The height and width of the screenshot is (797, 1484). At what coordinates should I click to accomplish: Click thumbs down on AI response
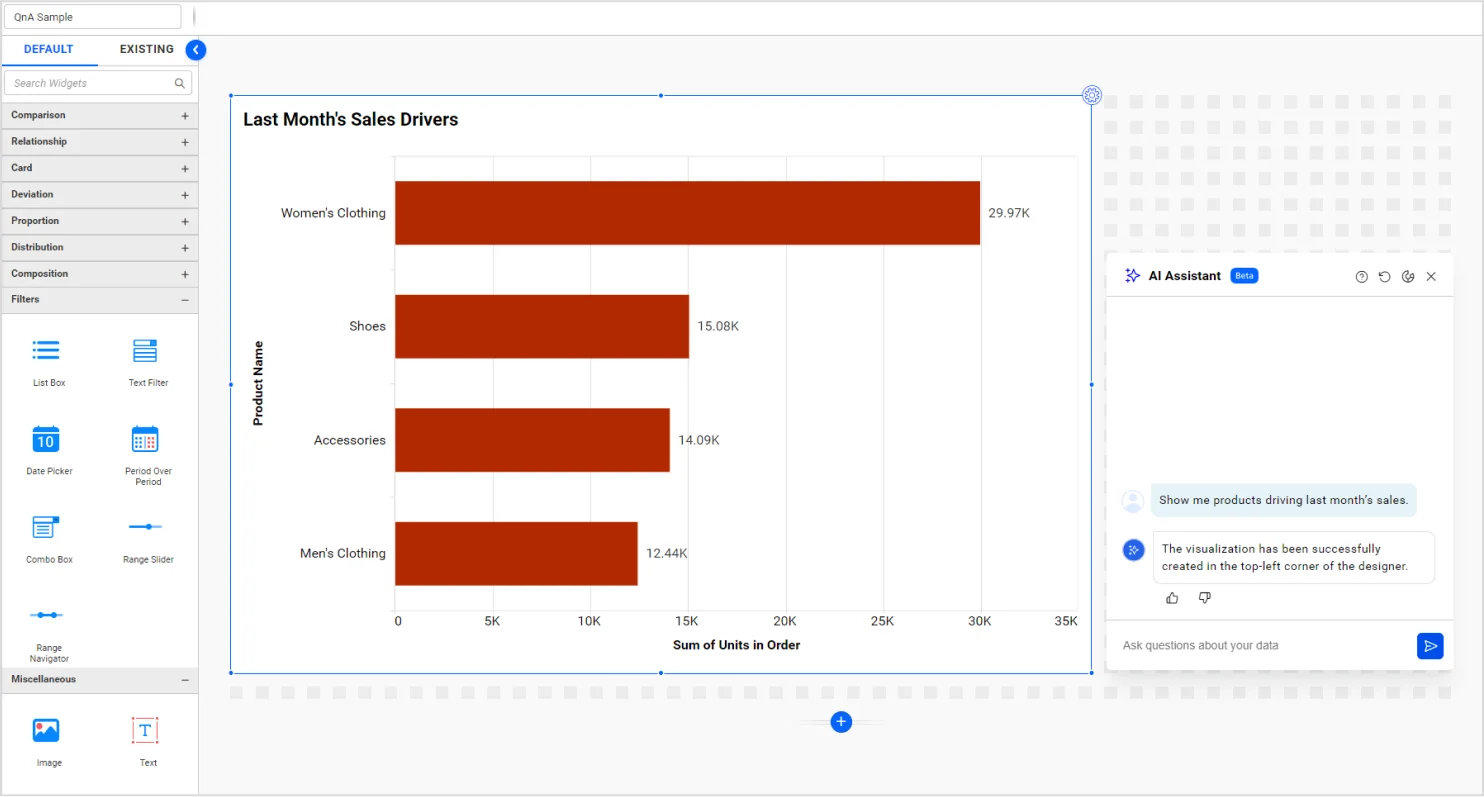tap(1204, 598)
